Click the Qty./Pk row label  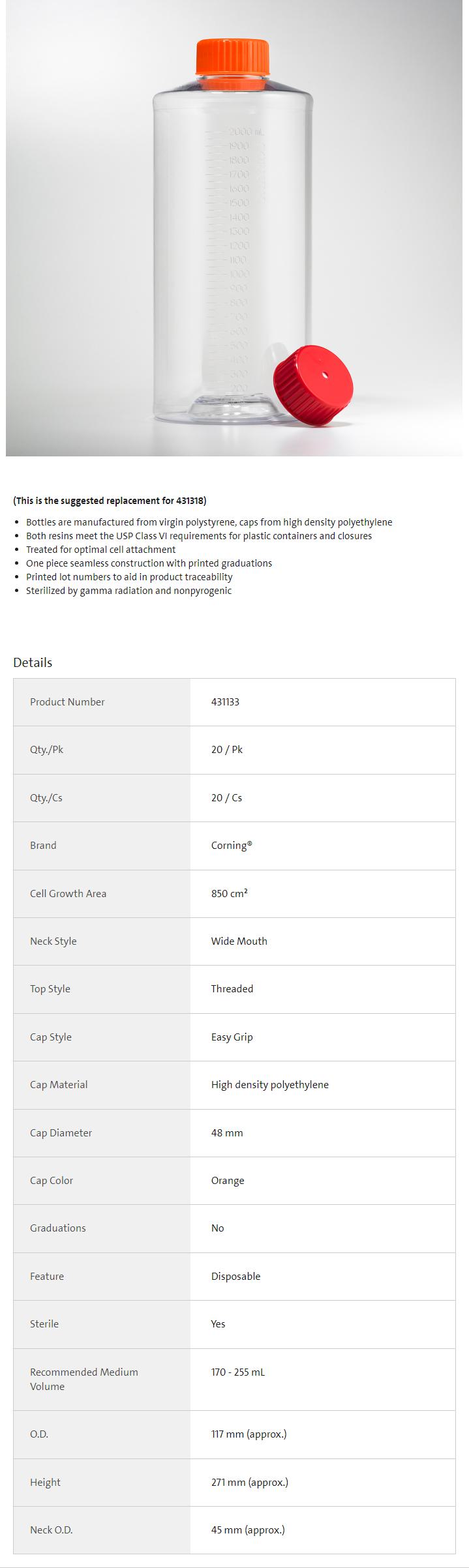pos(46,750)
